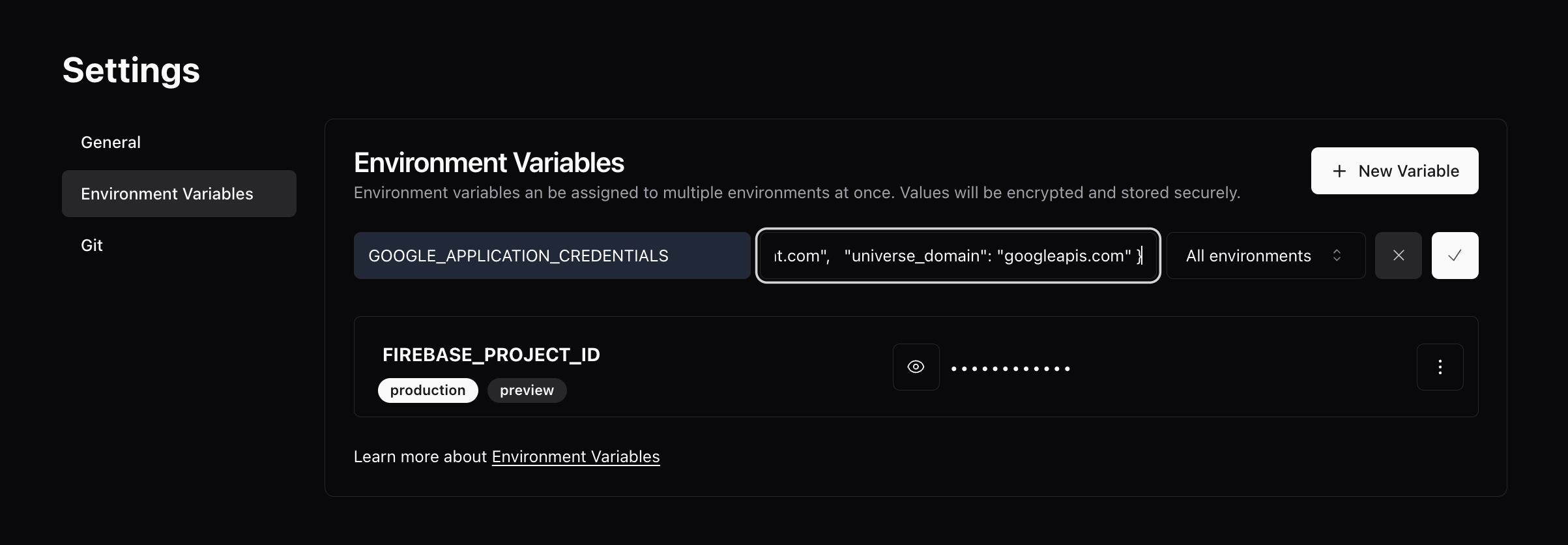Open the Git settings section

[x=92, y=245]
